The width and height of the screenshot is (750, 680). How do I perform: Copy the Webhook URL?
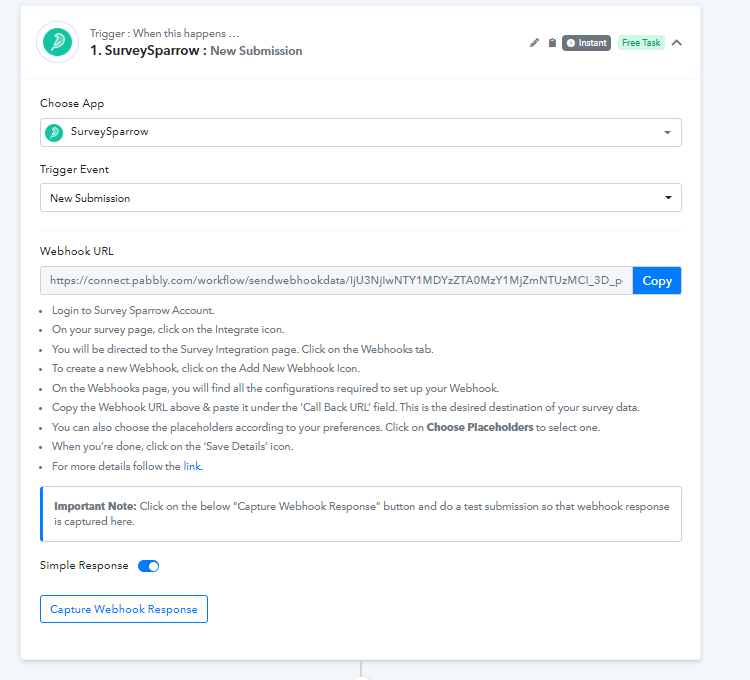pos(657,281)
